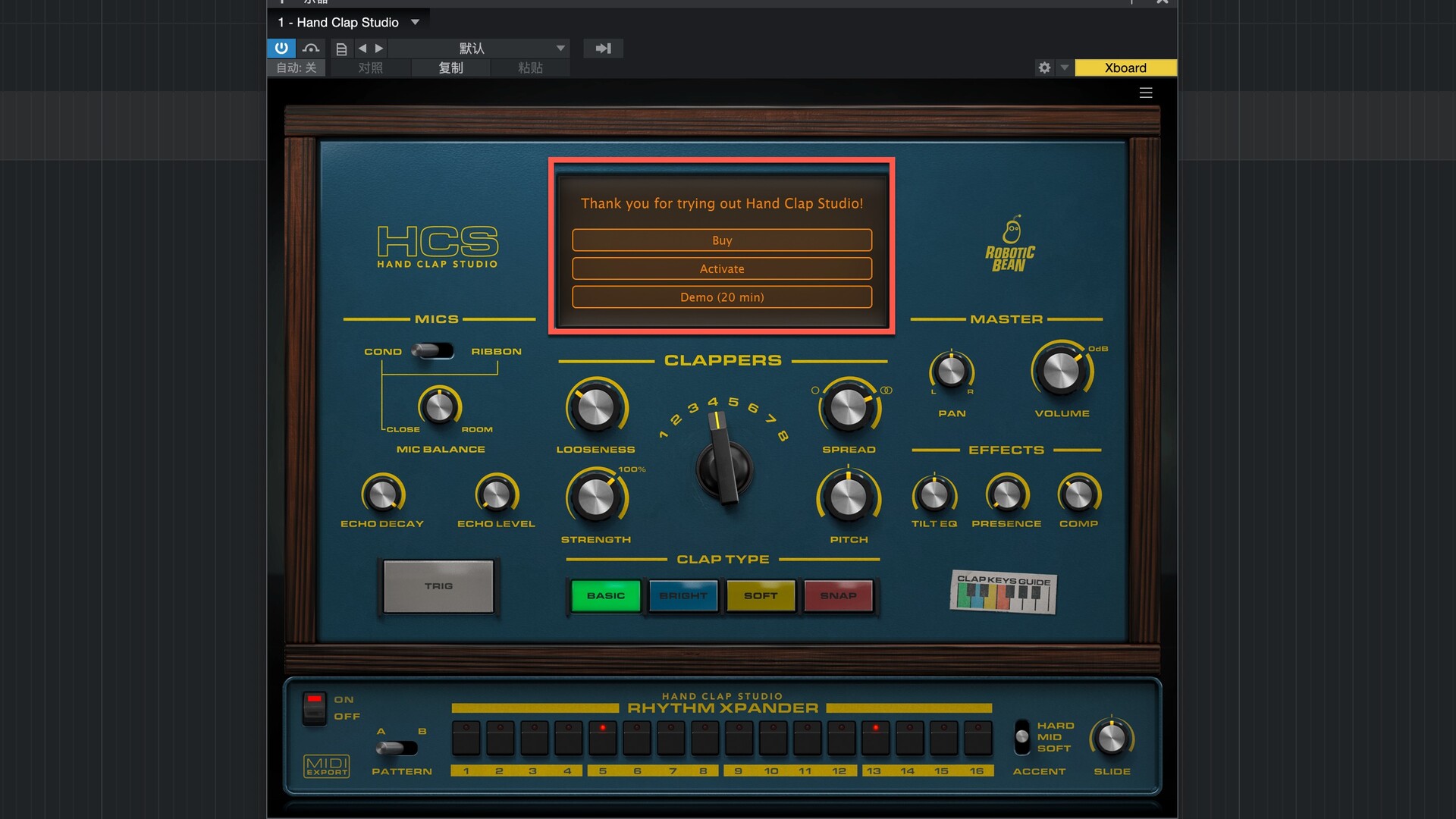
Task: Click the Comp knob
Action: tap(1078, 494)
